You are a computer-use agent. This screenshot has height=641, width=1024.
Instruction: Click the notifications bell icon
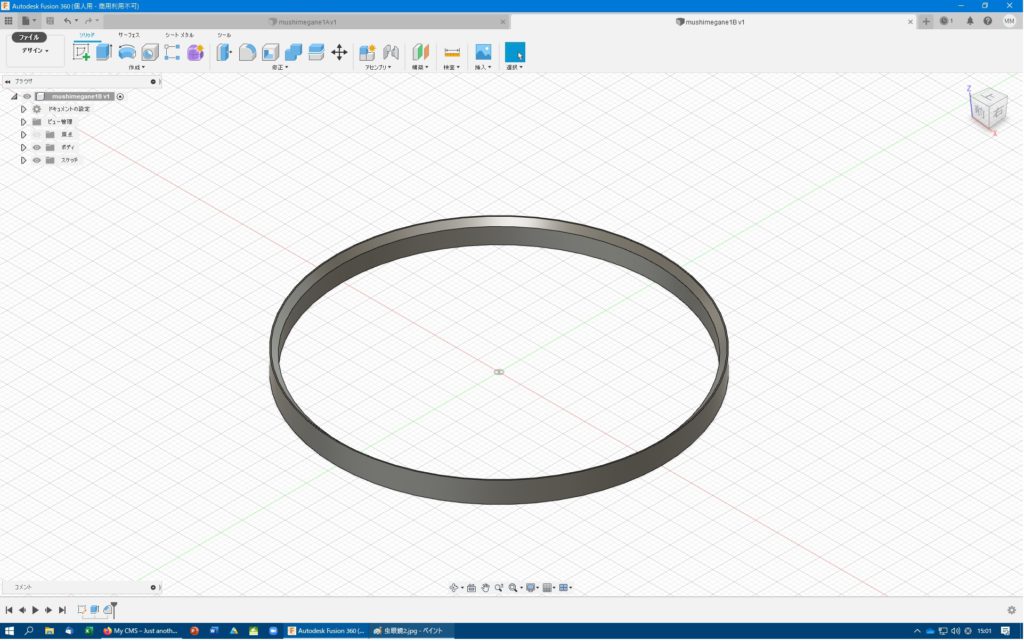coord(970,21)
